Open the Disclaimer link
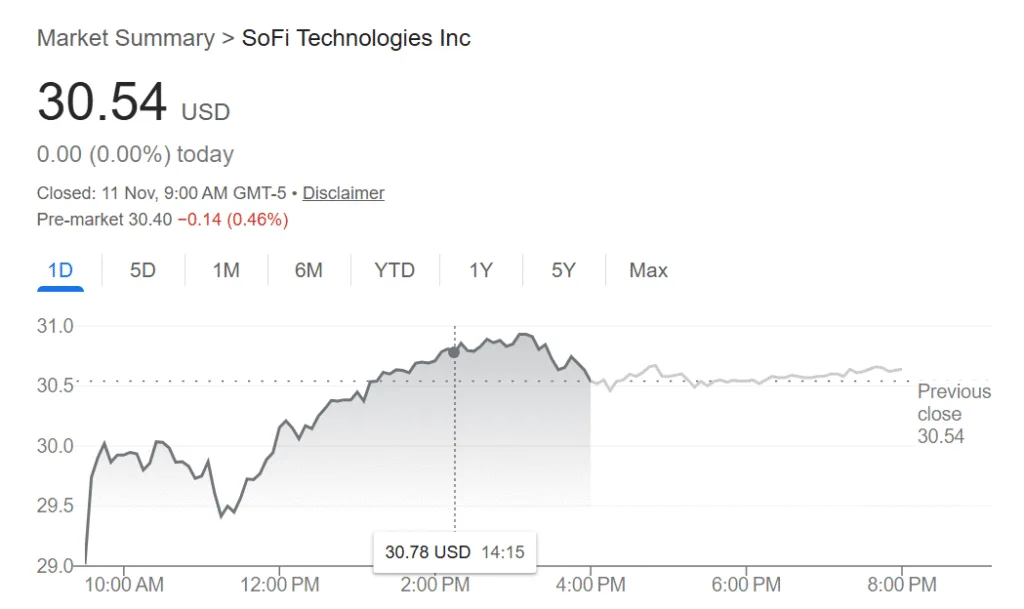The image size is (1024, 609). 343,192
